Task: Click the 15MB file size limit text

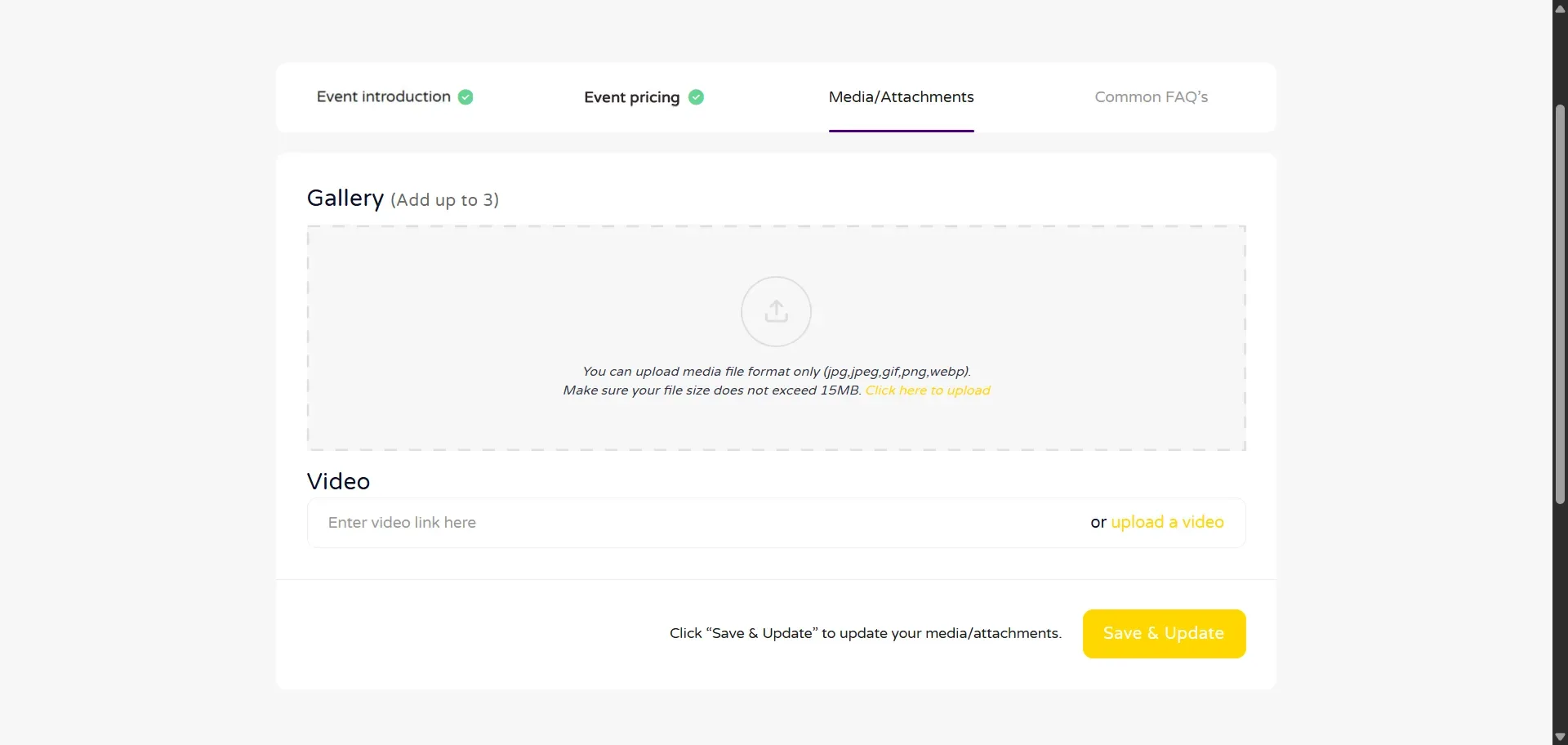Action: point(711,390)
